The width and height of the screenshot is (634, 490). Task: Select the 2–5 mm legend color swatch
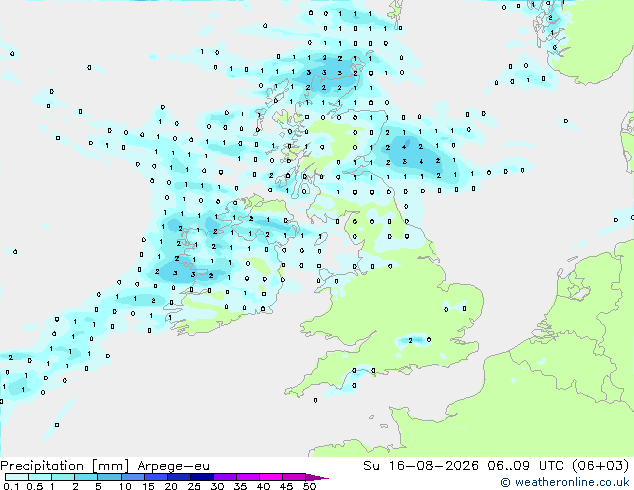(x=86, y=477)
